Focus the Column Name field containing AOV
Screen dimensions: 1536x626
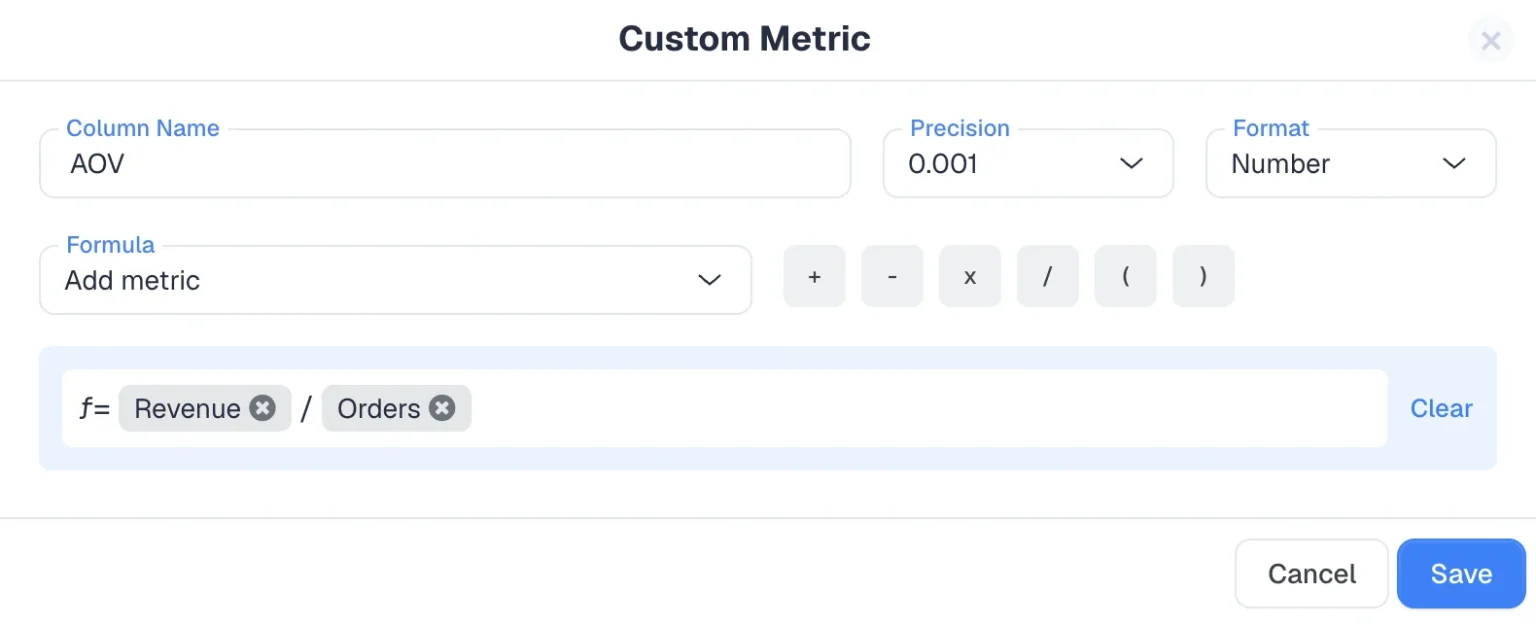click(x=445, y=163)
